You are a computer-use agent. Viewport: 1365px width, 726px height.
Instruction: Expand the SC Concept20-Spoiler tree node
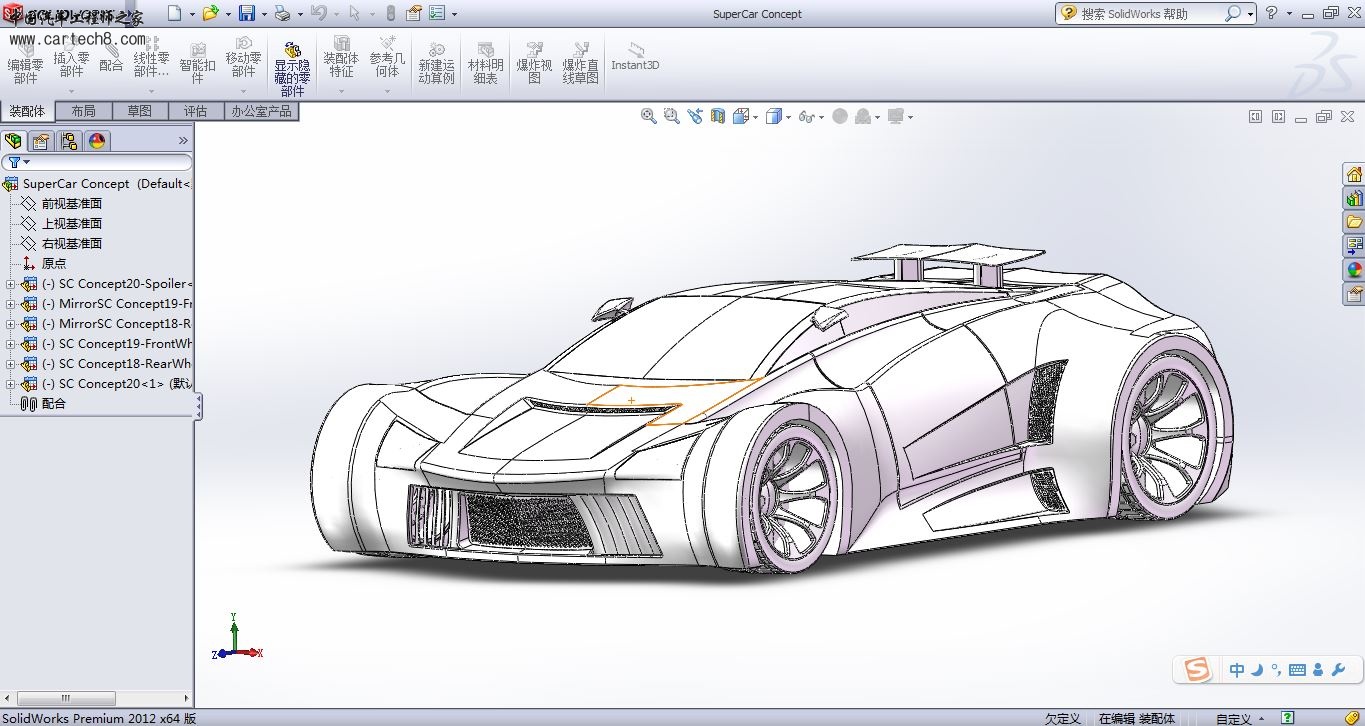pos(11,284)
